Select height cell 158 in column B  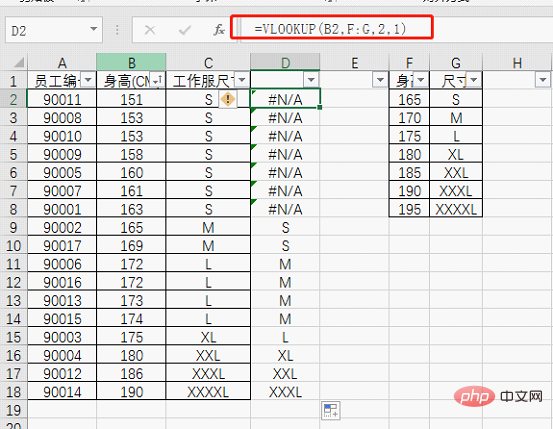131,154
